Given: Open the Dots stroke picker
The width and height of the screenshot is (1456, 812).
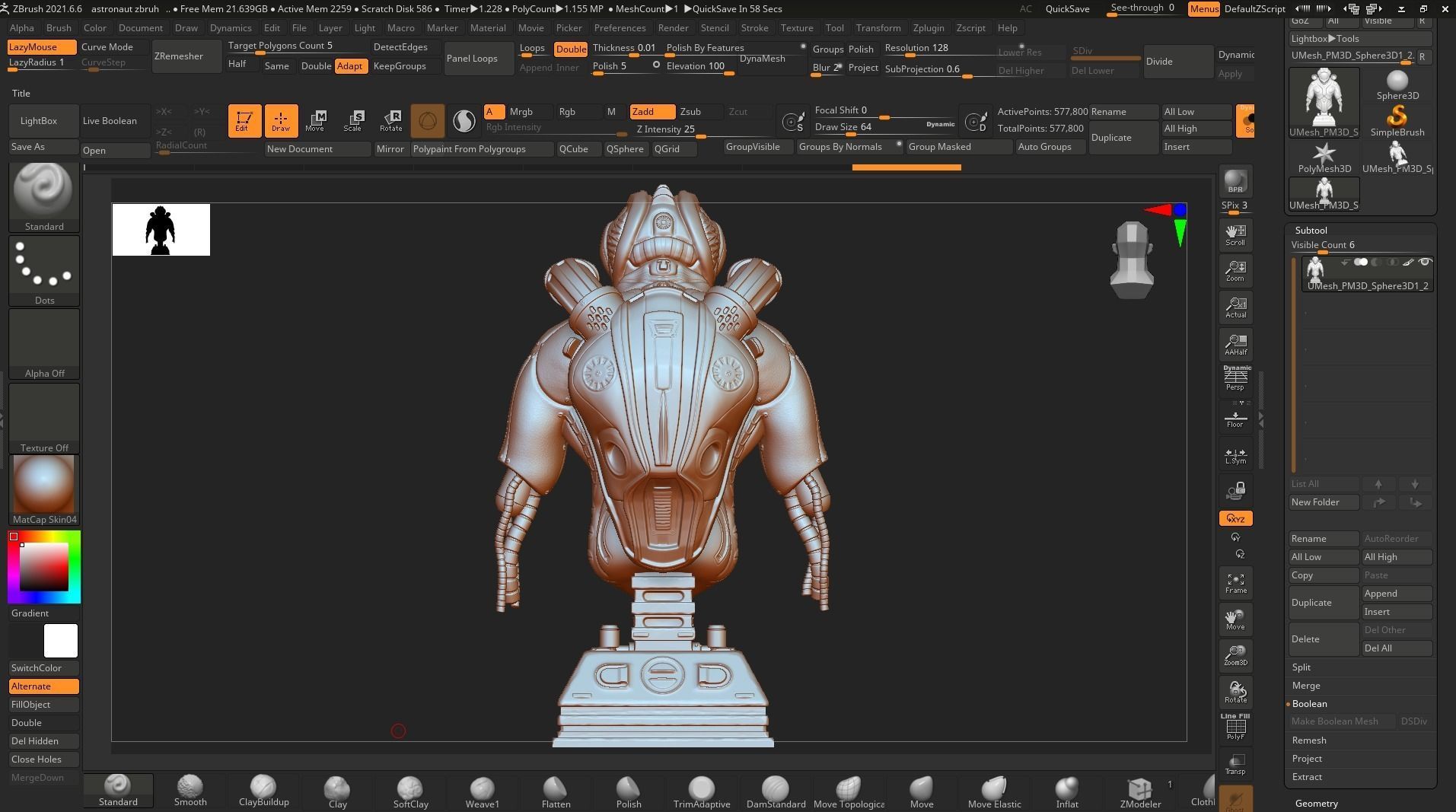Looking at the screenshot, I should [44, 271].
